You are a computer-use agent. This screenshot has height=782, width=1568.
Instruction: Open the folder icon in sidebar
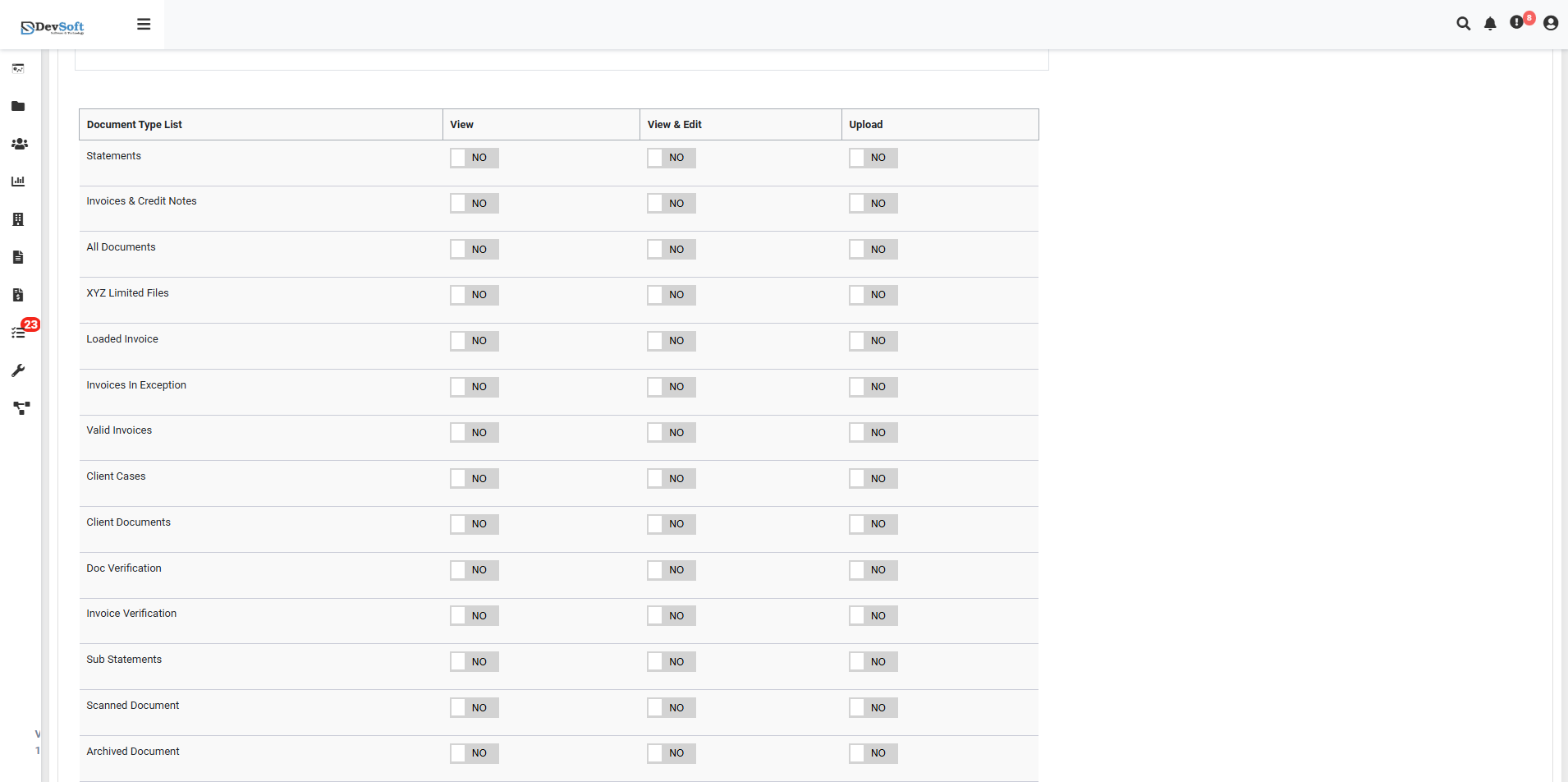coord(18,106)
